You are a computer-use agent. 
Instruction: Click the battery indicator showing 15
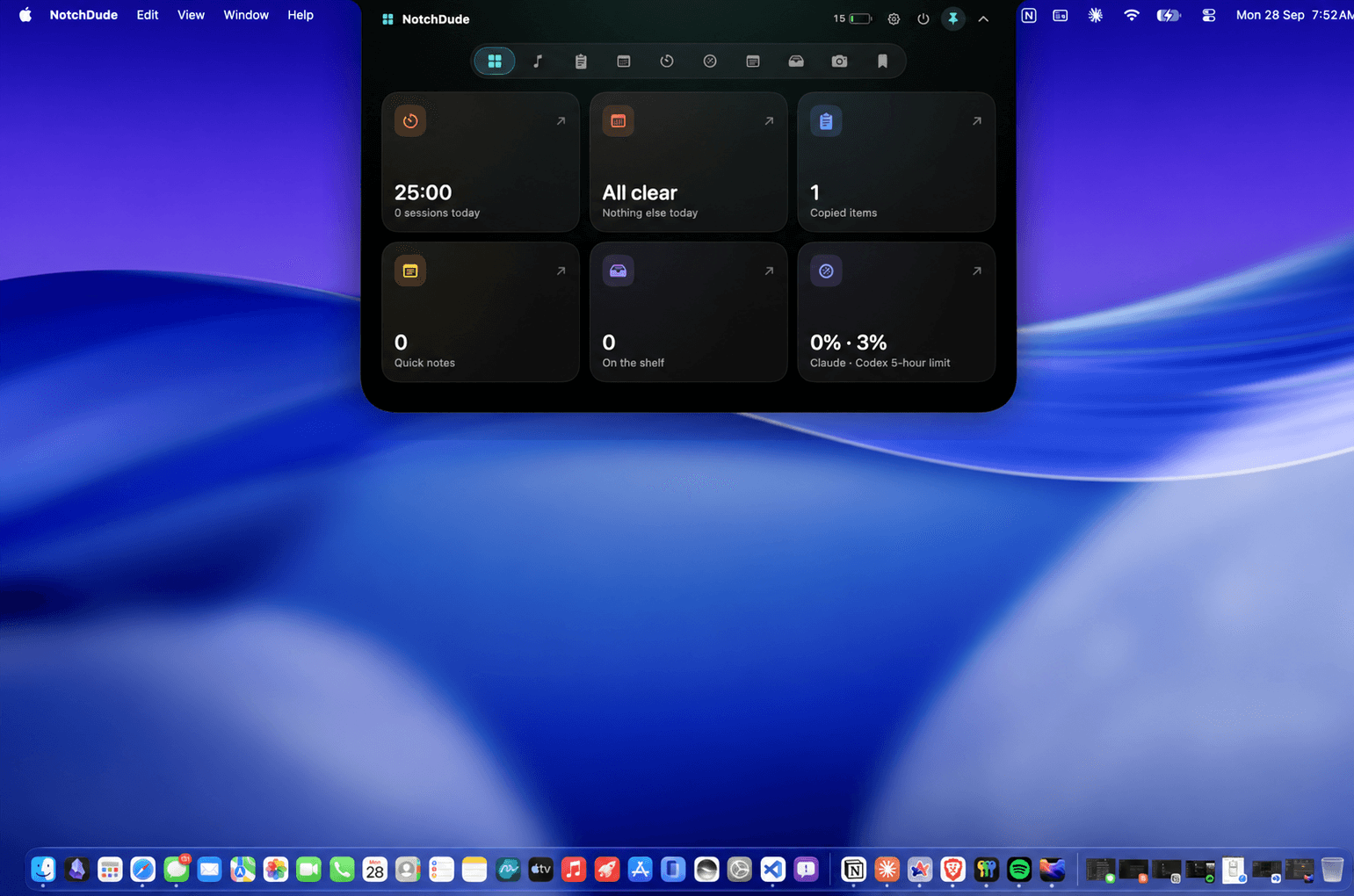click(x=852, y=18)
